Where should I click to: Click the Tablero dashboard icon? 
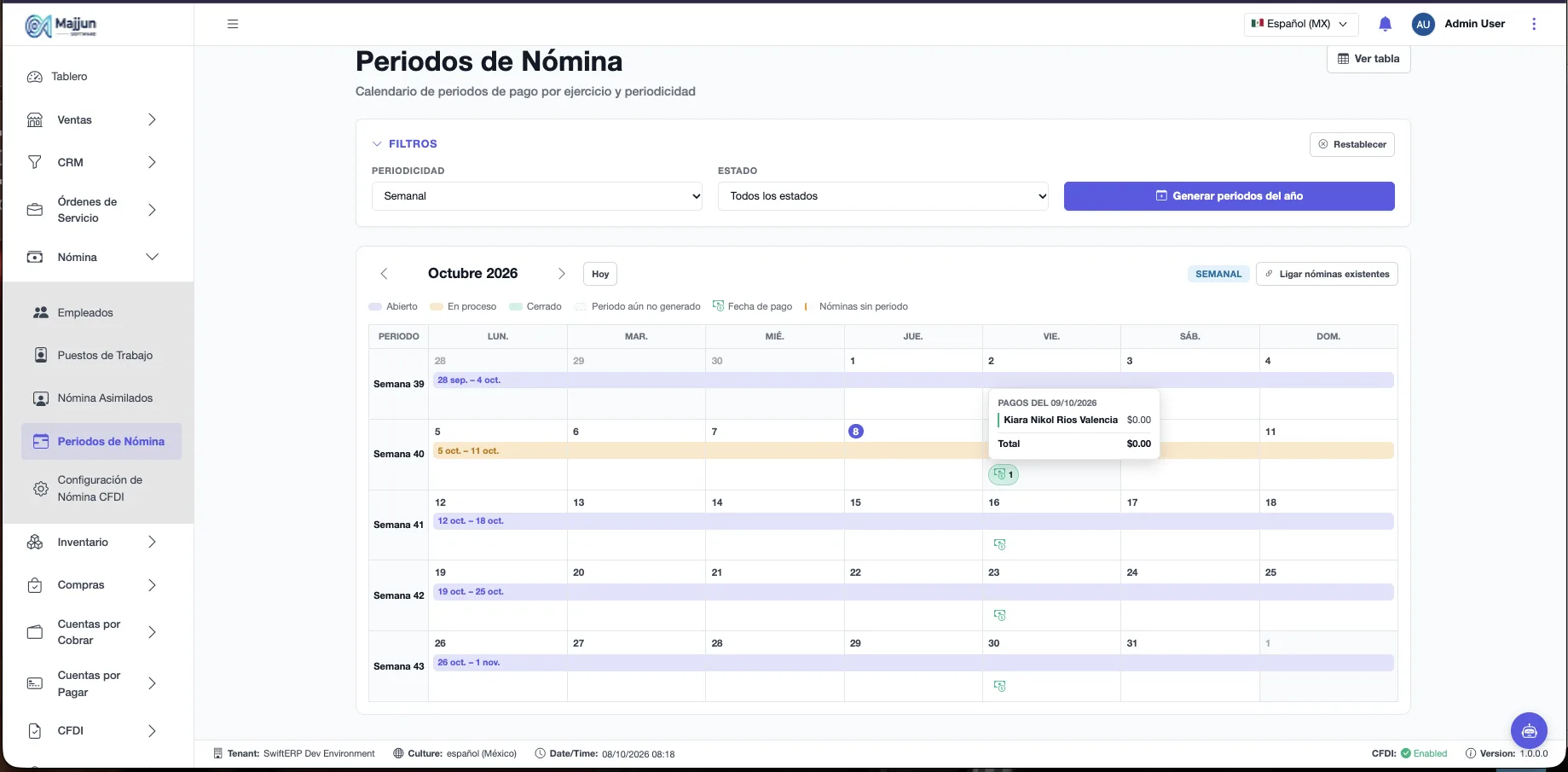click(x=35, y=77)
